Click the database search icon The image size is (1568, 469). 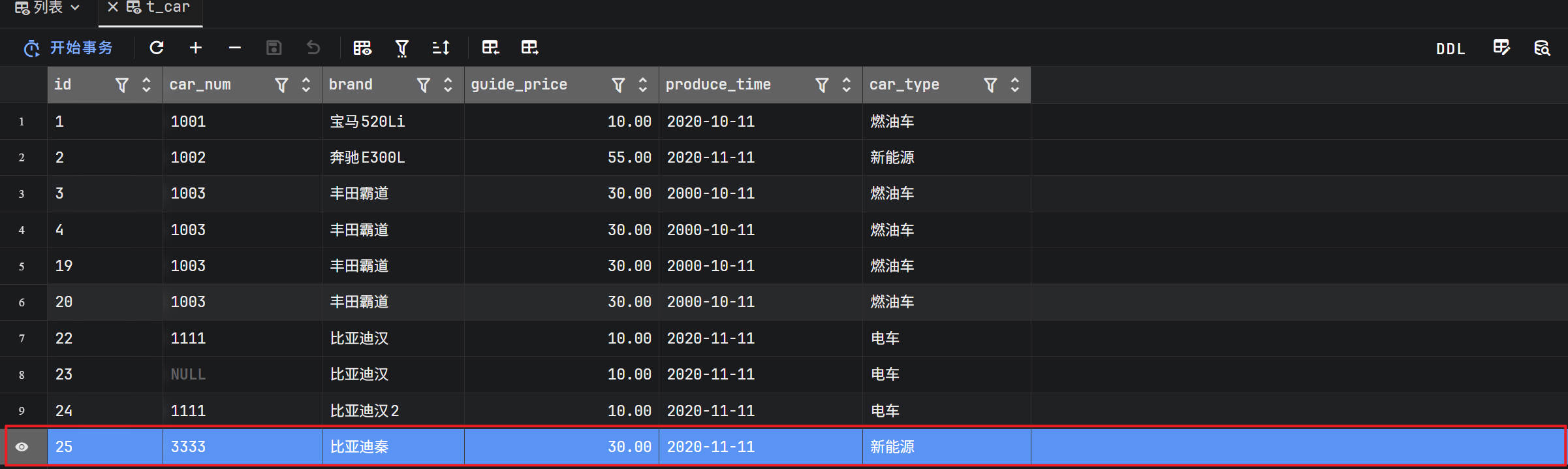tap(1542, 48)
